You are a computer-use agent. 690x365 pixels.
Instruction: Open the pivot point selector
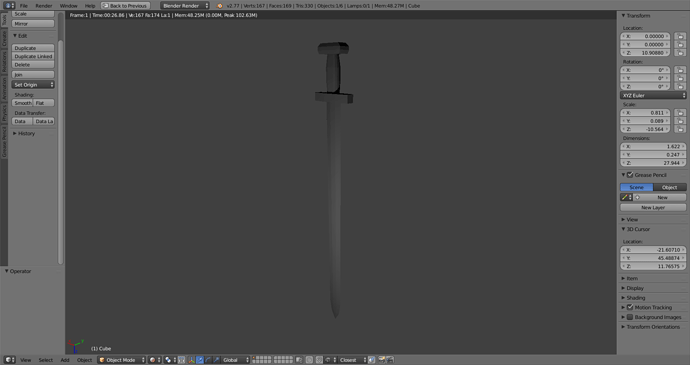pos(169,360)
